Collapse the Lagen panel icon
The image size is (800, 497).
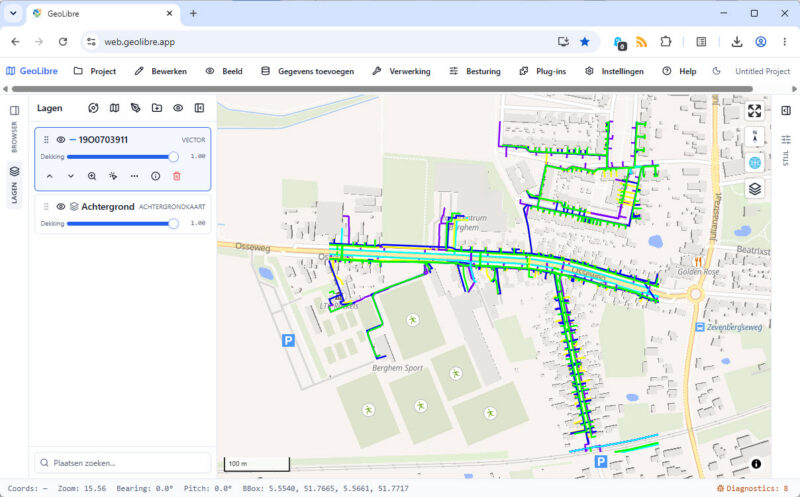pos(199,108)
